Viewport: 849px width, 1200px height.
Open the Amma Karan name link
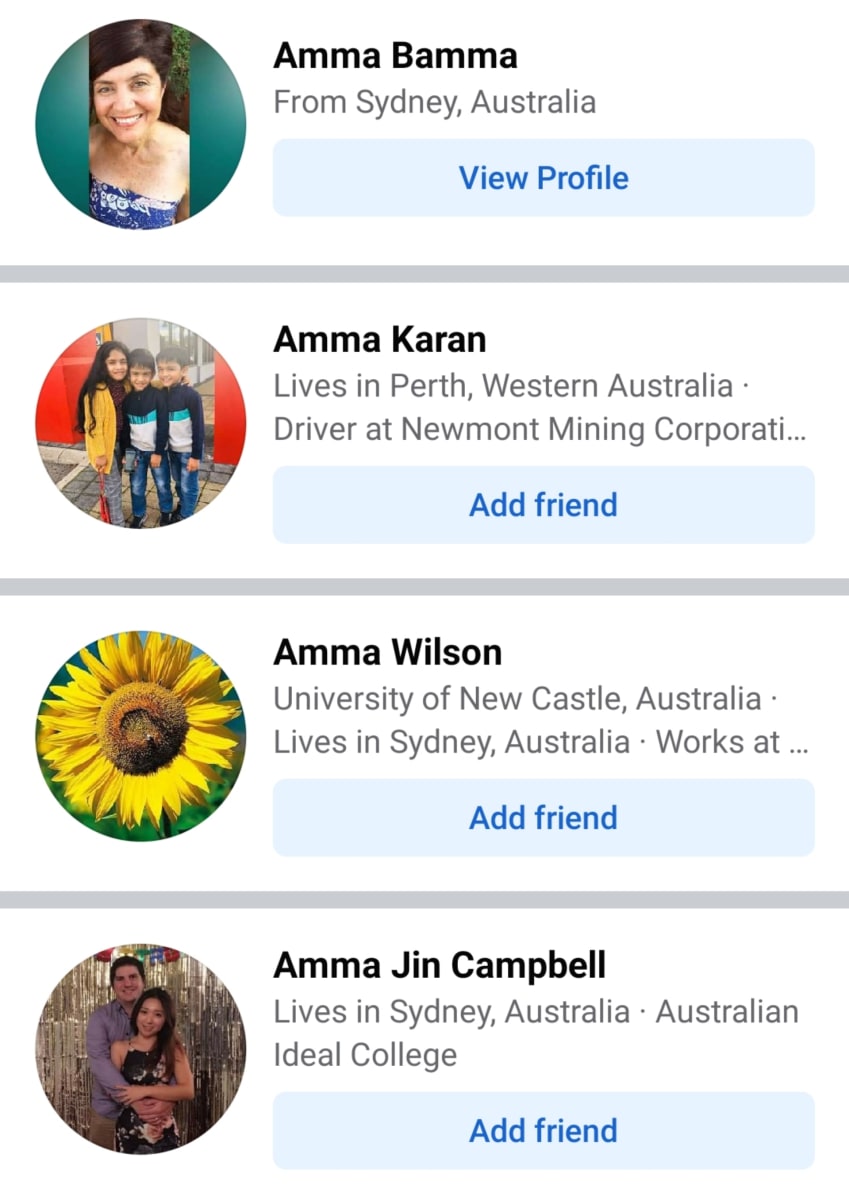point(380,340)
